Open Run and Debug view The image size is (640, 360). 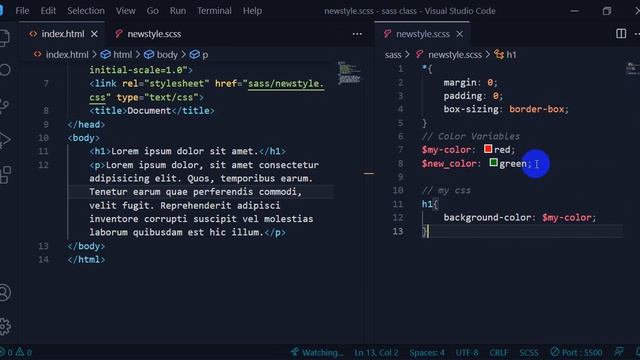pyautogui.click(x=4, y=140)
